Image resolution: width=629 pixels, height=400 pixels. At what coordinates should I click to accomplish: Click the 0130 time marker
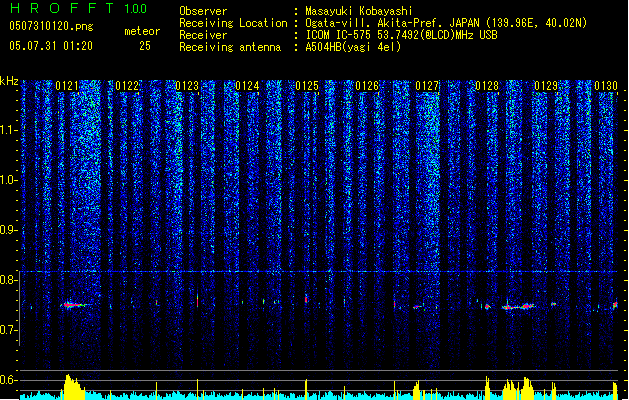click(606, 86)
